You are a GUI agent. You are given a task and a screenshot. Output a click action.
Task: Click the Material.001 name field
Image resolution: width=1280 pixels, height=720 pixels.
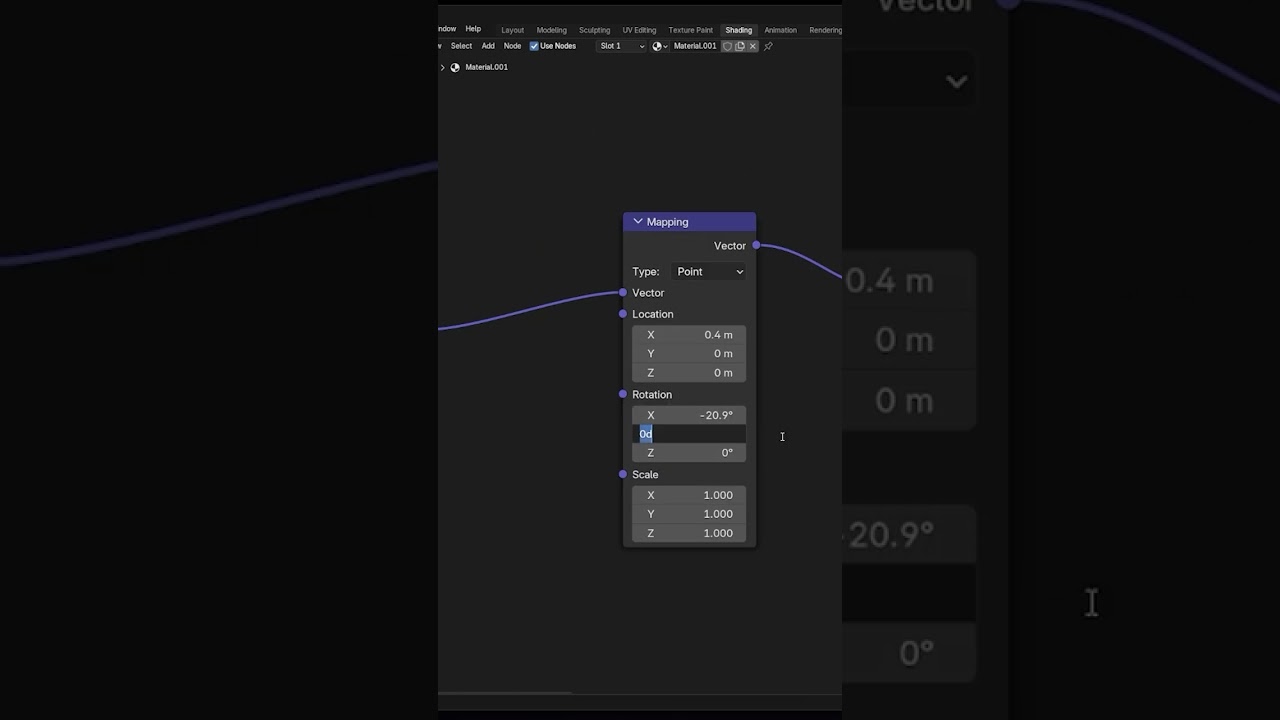695,46
